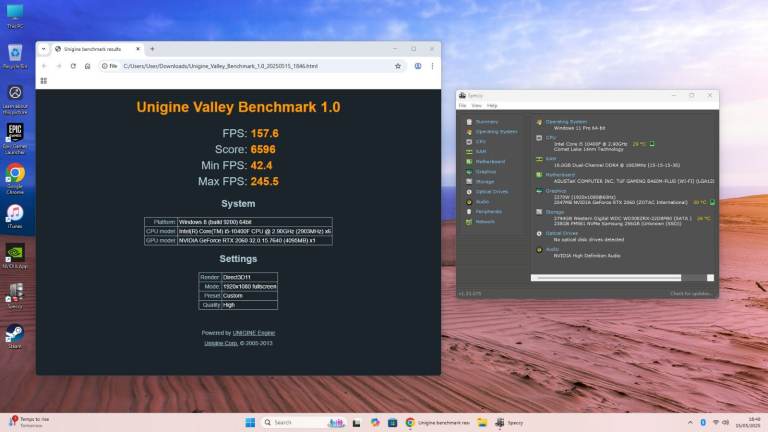Open the Windows Start menu
This screenshot has height=432, width=768.
pyautogui.click(x=250, y=423)
